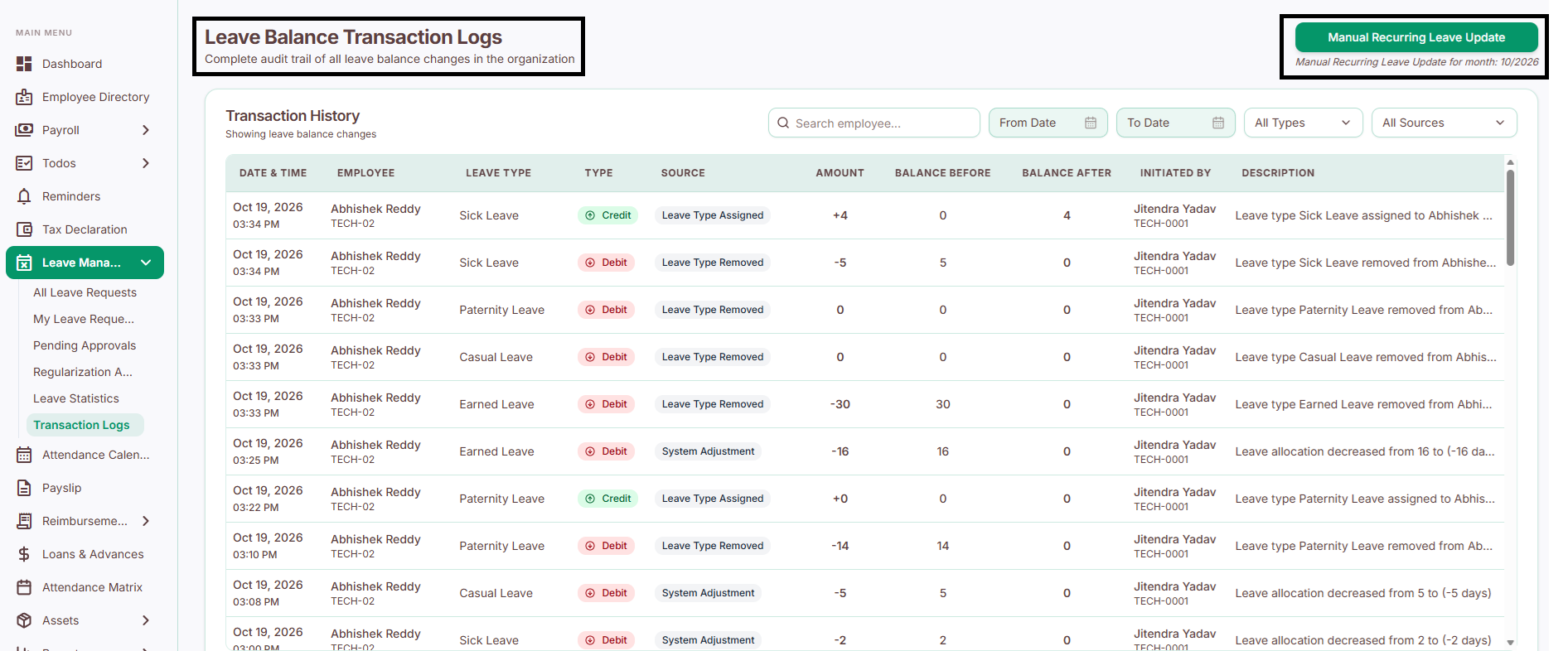Click the Attendance Calendar icon

[24, 455]
